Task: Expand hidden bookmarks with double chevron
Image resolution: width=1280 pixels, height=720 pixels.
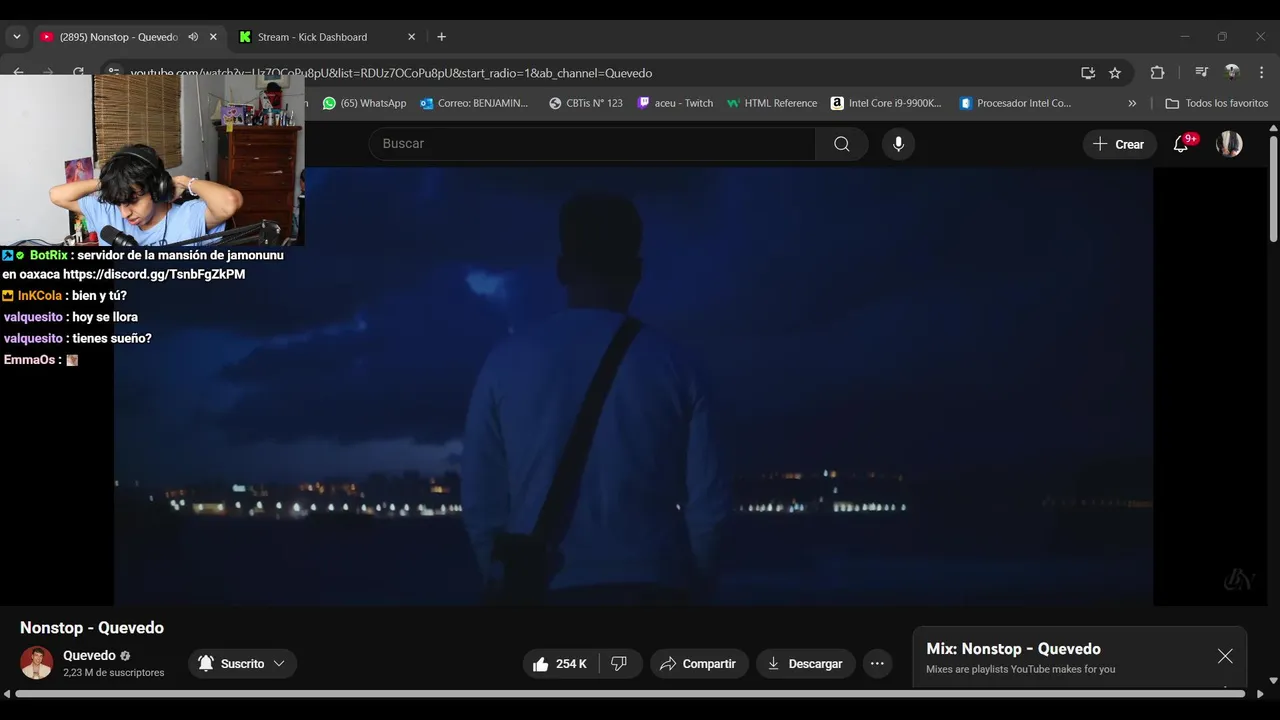Action: click(1132, 103)
